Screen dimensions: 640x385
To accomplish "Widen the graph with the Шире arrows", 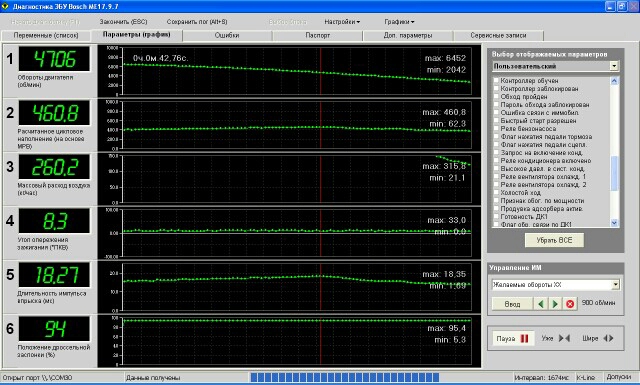I will (608, 338).
